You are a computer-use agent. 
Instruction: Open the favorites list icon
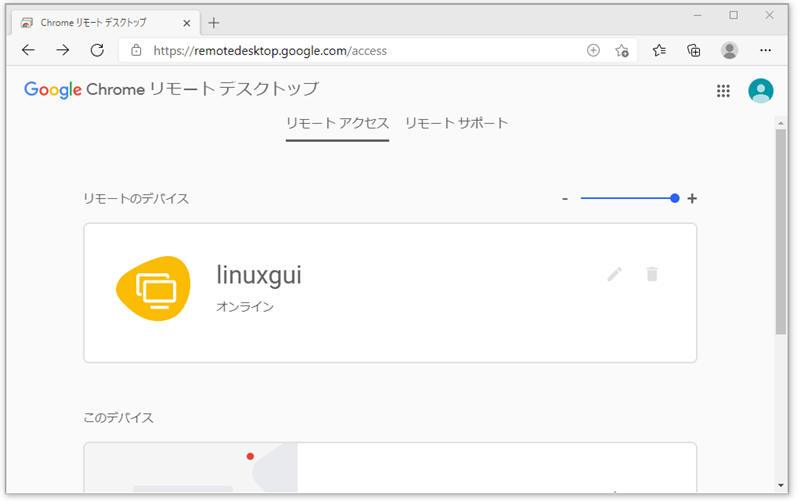[x=659, y=50]
